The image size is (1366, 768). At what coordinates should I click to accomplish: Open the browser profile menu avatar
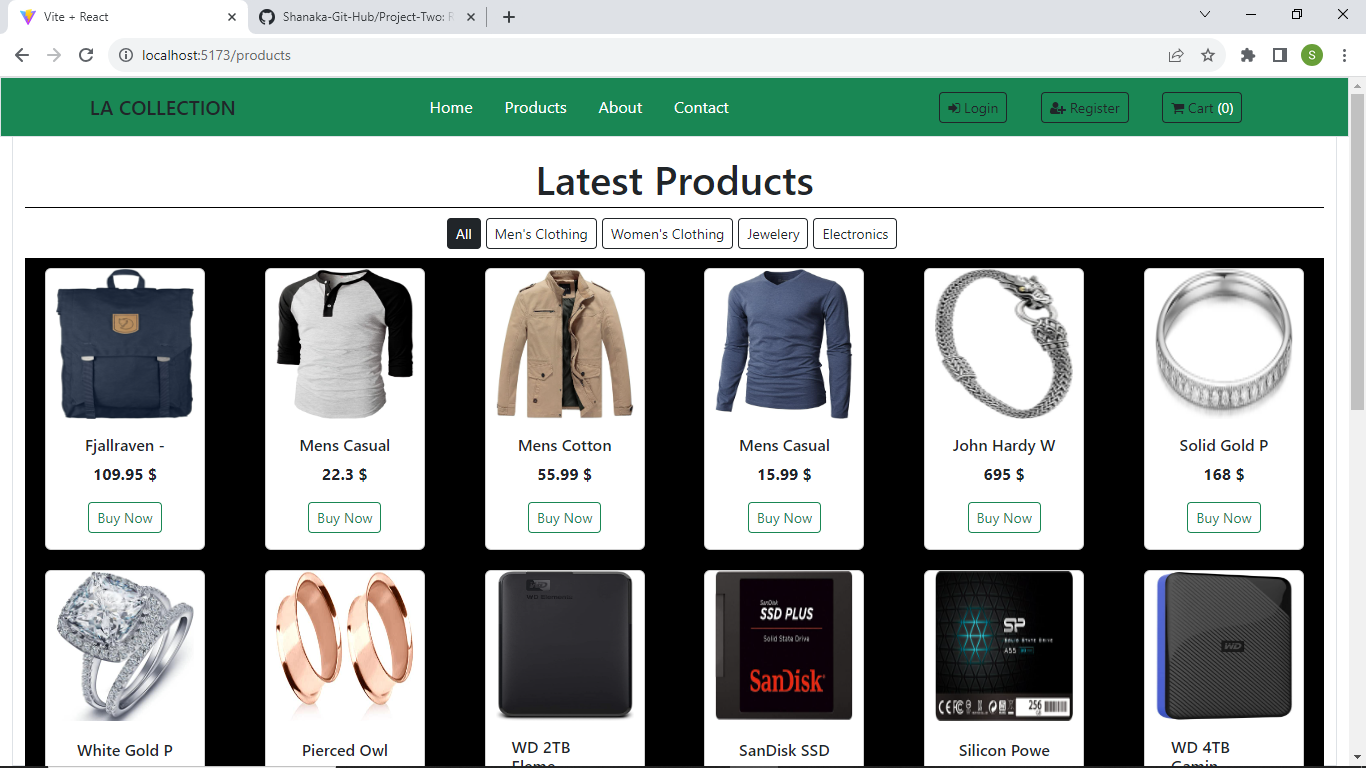1312,55
